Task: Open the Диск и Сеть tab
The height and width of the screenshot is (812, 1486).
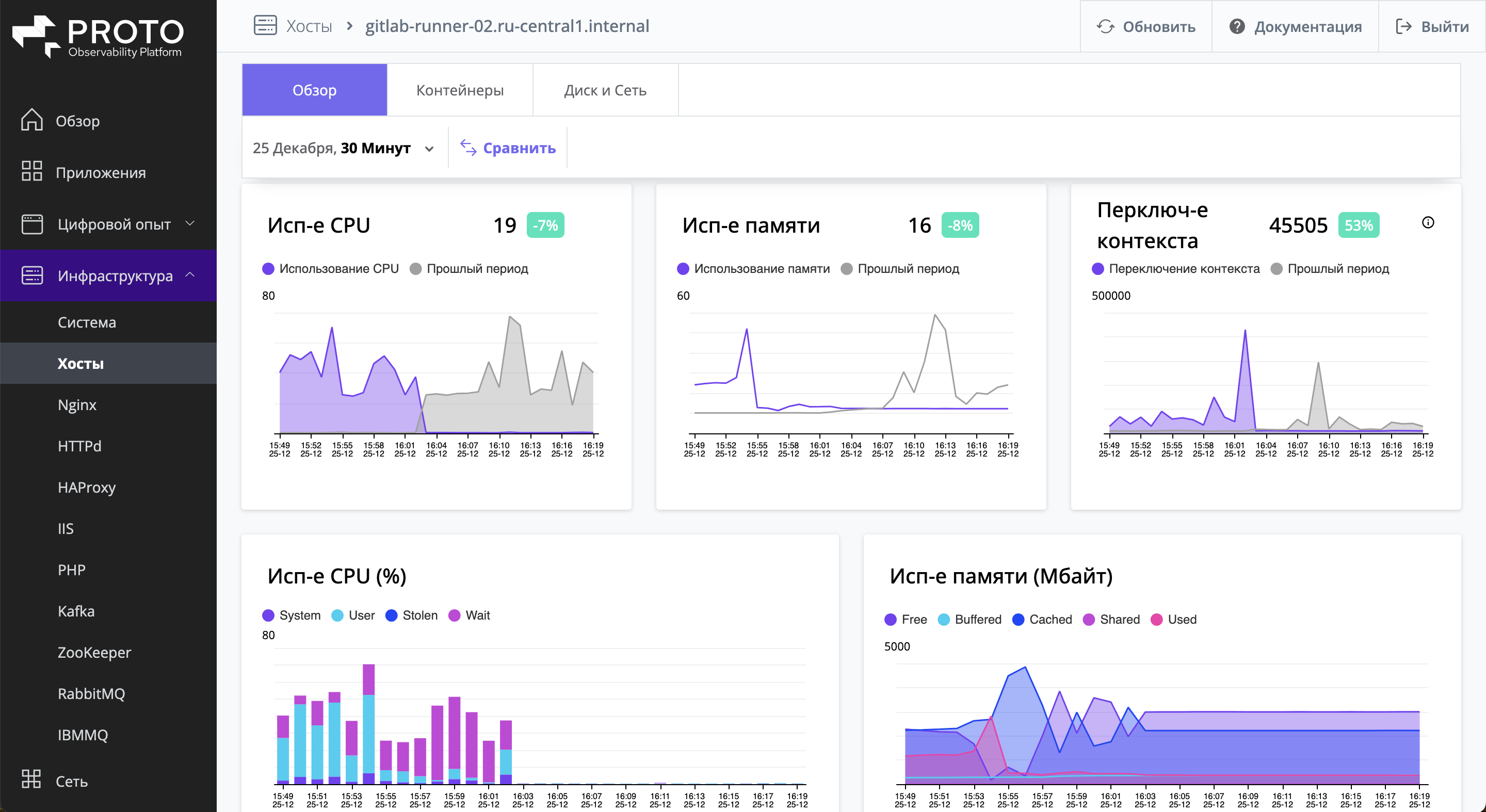Action: click(x=605, y=91)
